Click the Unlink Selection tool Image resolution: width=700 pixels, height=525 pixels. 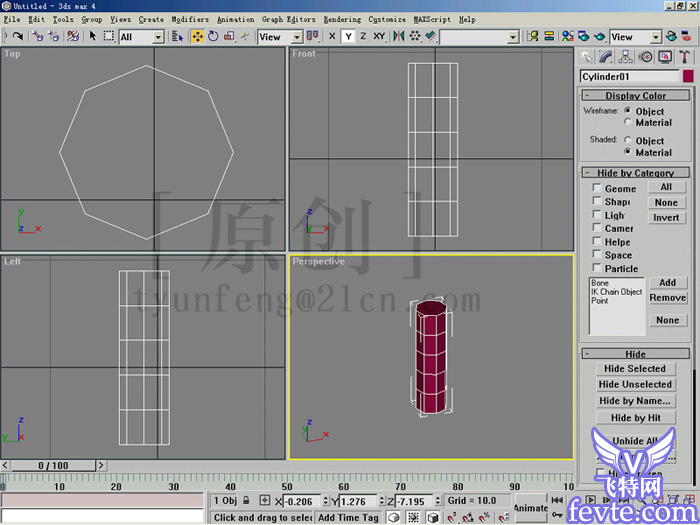click(x=54, y=36)
